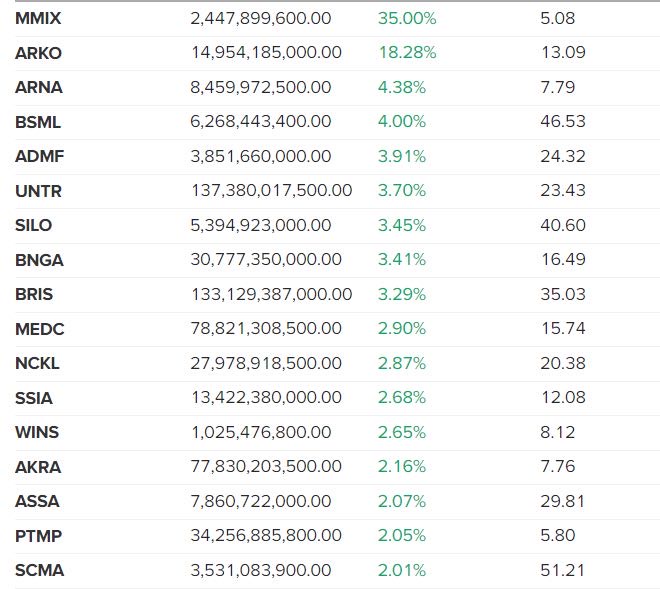The image size is (660, 589).
Task: Open the BRIS ticker link
Action: point(34,295)
